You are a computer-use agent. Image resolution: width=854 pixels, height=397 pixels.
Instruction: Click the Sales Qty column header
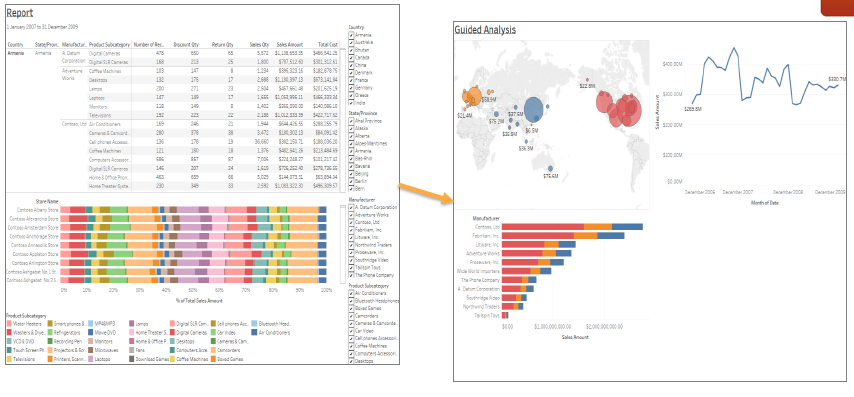point(259,45)
